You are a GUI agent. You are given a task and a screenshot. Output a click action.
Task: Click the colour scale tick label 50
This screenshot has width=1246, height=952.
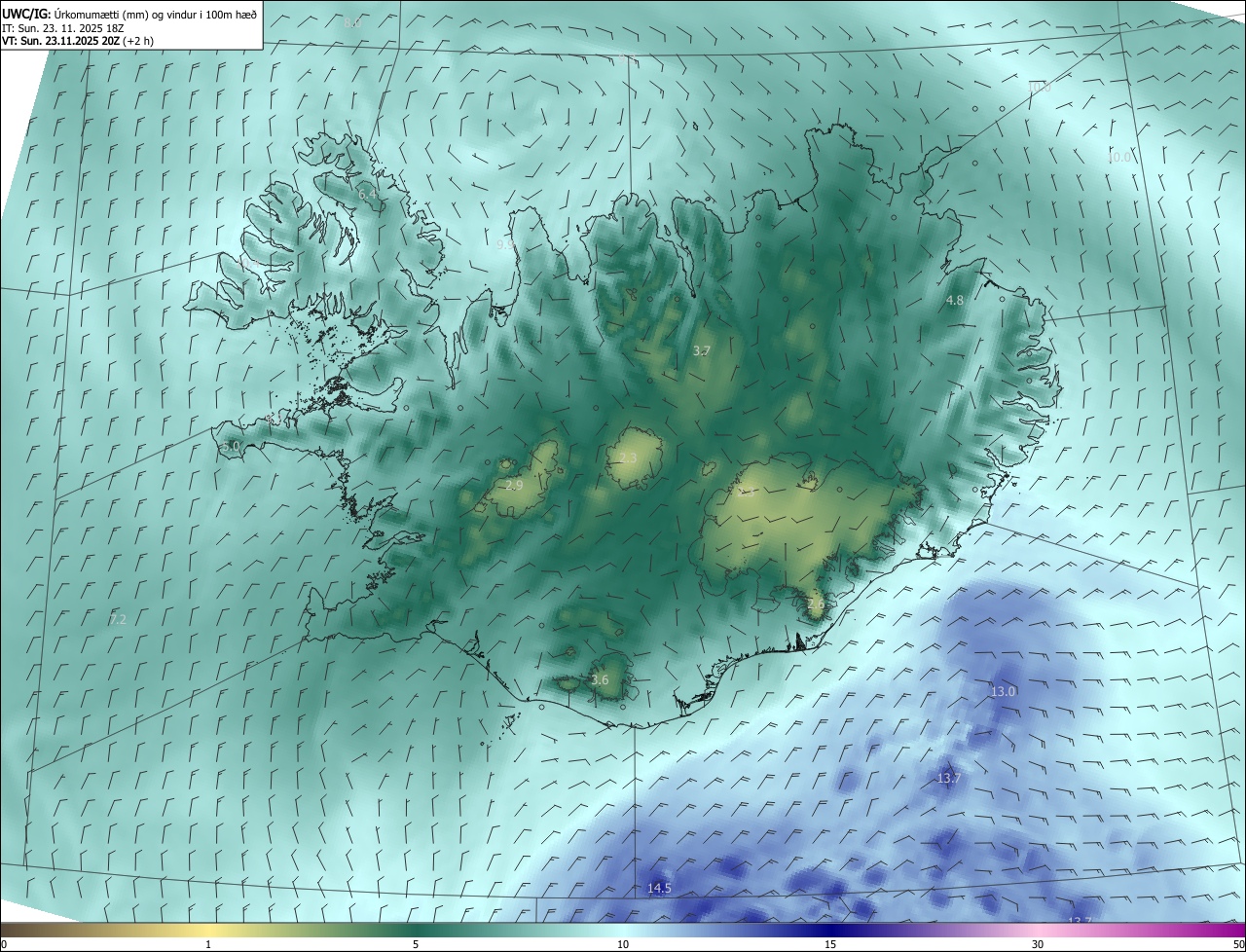click(1237, 944)
